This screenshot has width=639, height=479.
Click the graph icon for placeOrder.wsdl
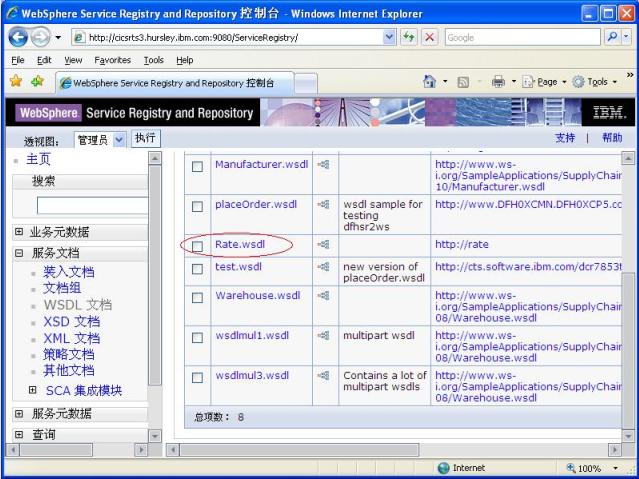coord(324,204)
